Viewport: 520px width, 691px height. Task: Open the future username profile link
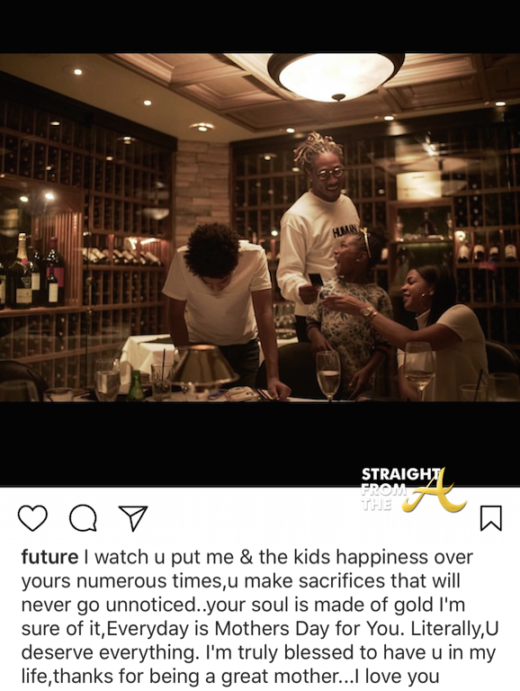tap(50, 557)
